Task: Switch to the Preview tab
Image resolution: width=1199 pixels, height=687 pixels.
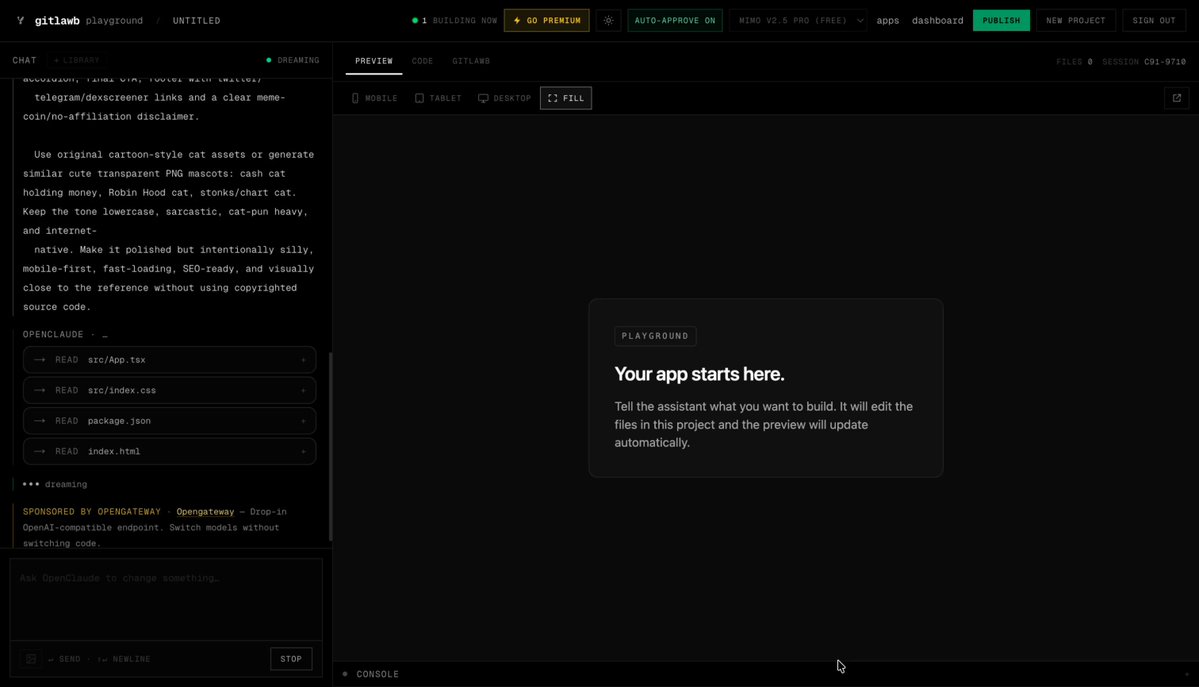Action: click(x=374, y=61)
